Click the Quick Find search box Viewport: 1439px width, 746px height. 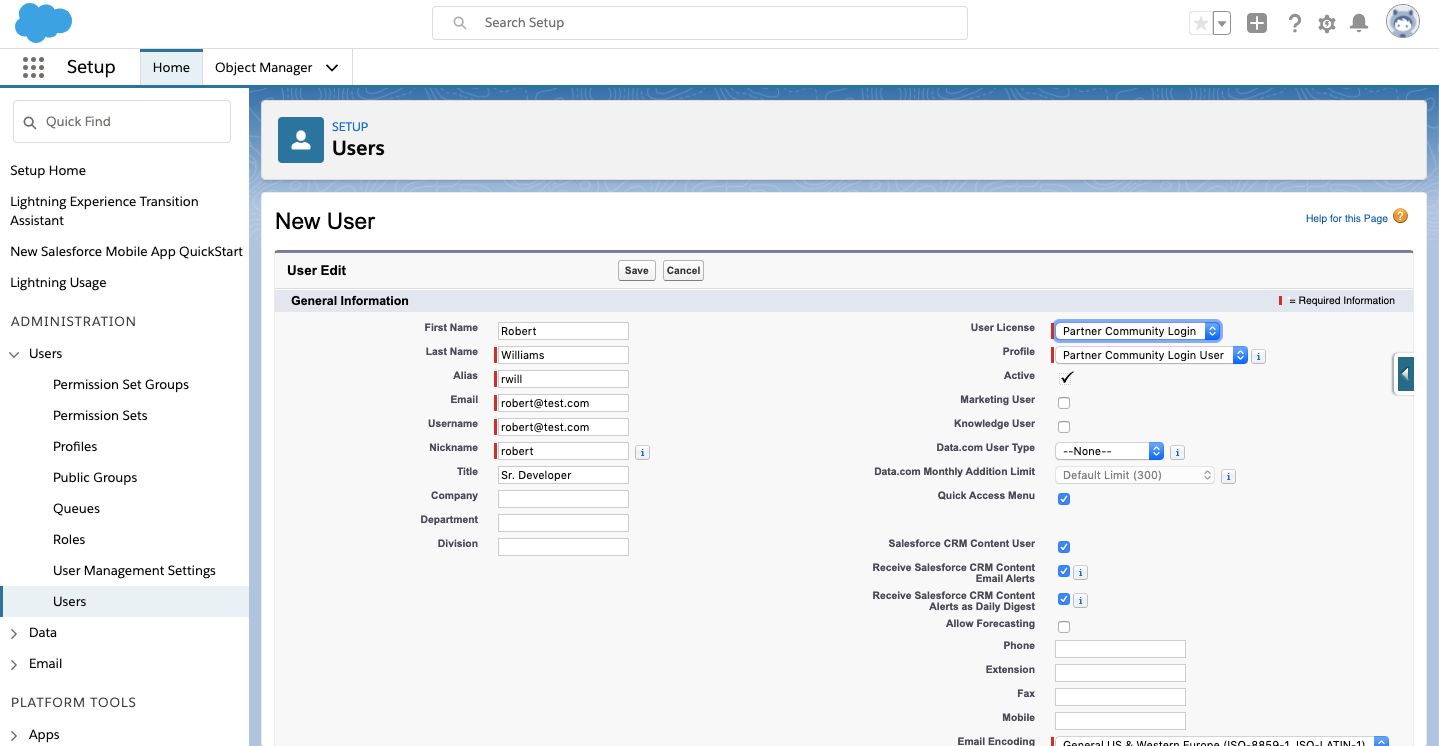[122, 122]
